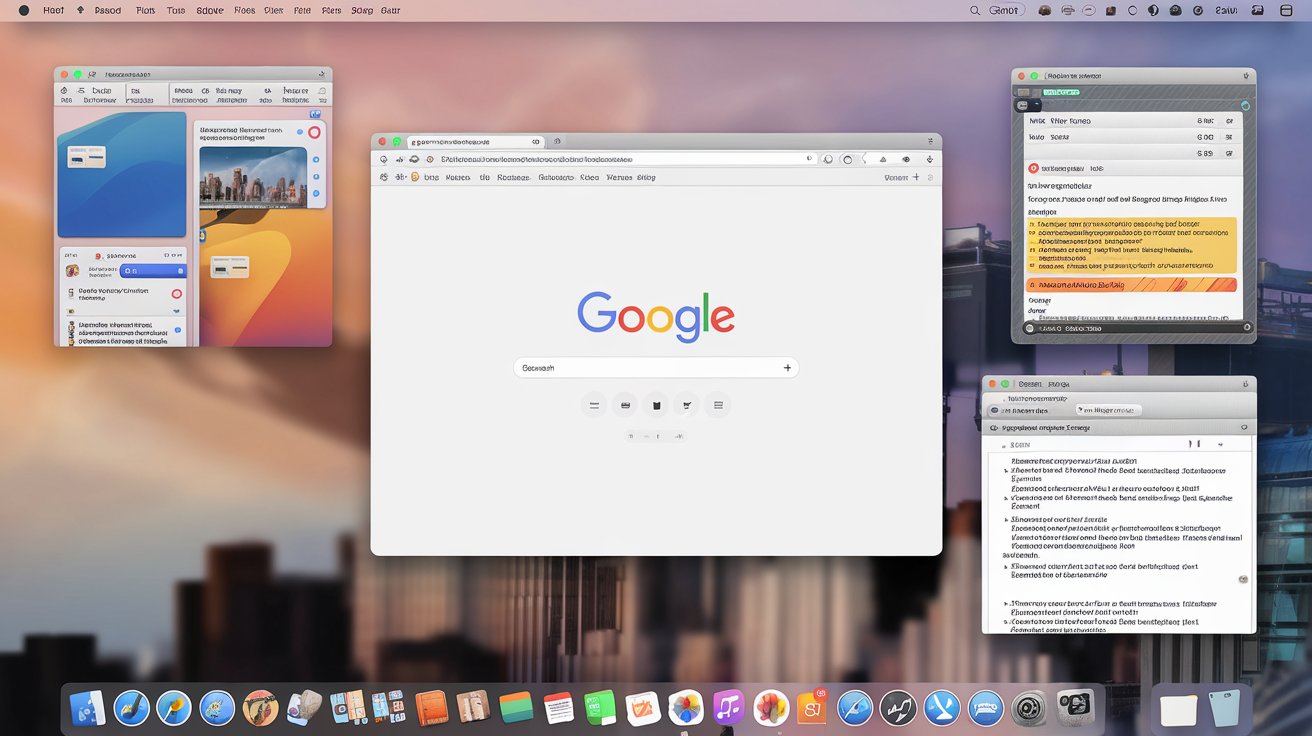
Task: Open a new tab next to the browser tab
Action: coord(558,142)
